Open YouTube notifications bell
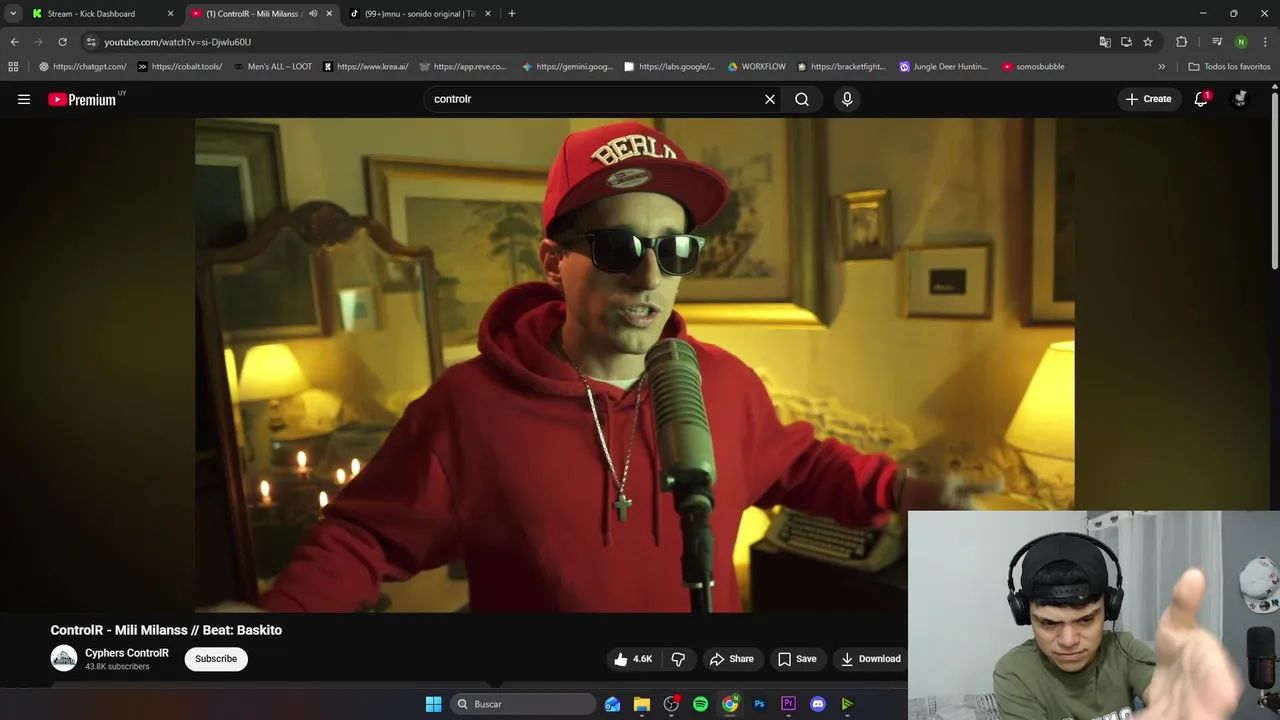The image size is (1280, 720). click(1201, 99)
